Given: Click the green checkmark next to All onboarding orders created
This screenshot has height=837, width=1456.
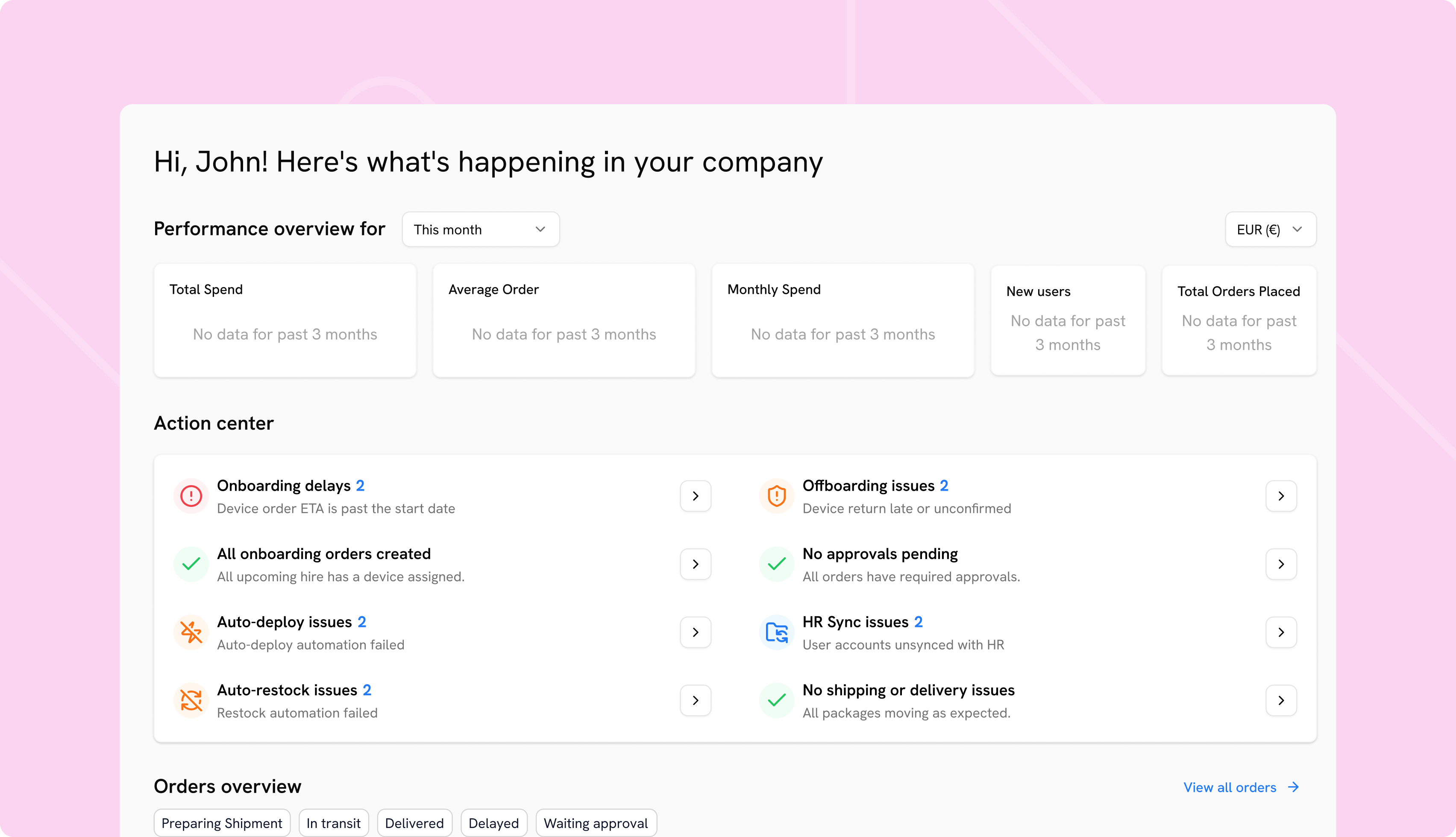Looking at the screenshot, I should coord(191,564).
